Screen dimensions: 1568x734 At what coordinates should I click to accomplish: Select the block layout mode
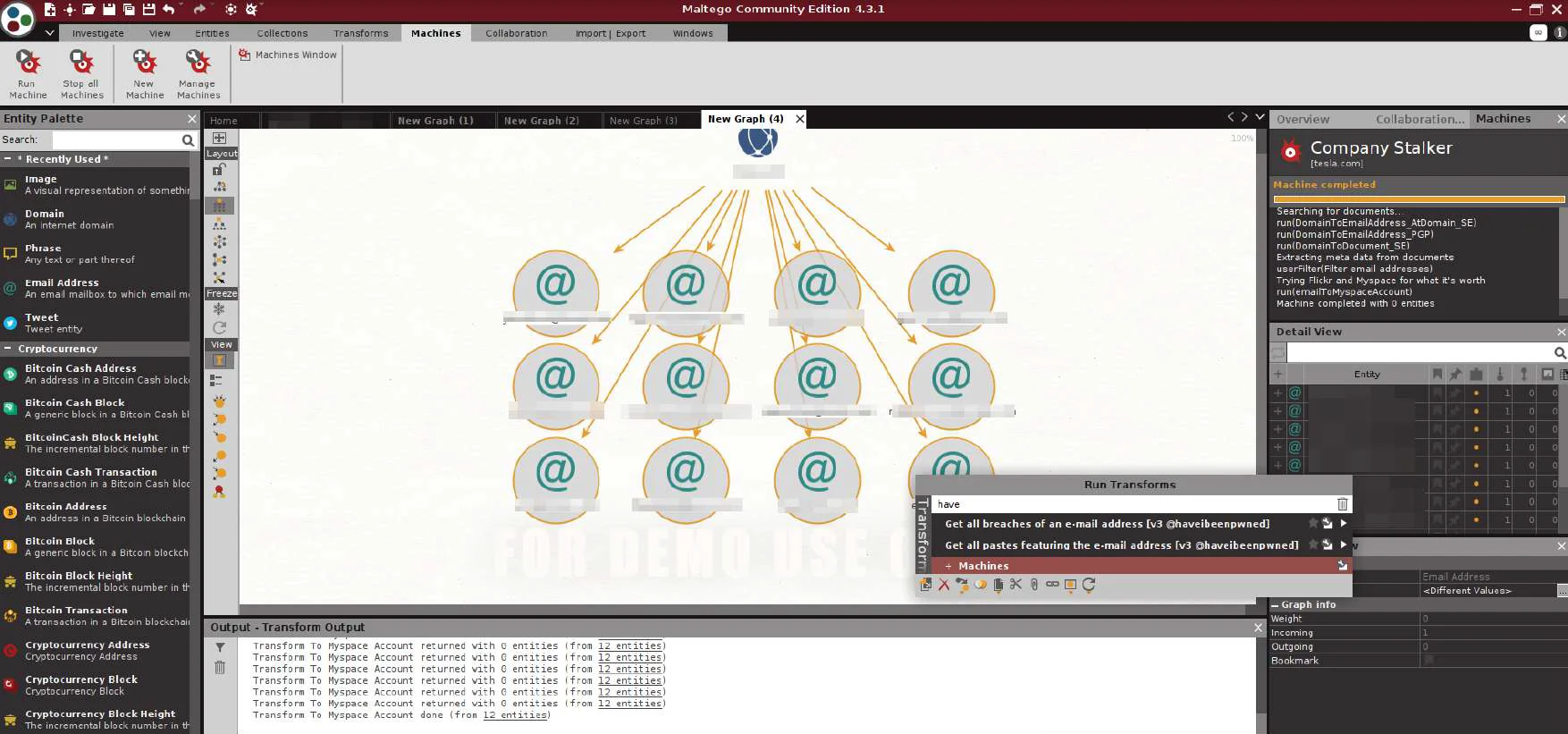tap(219, 206)
